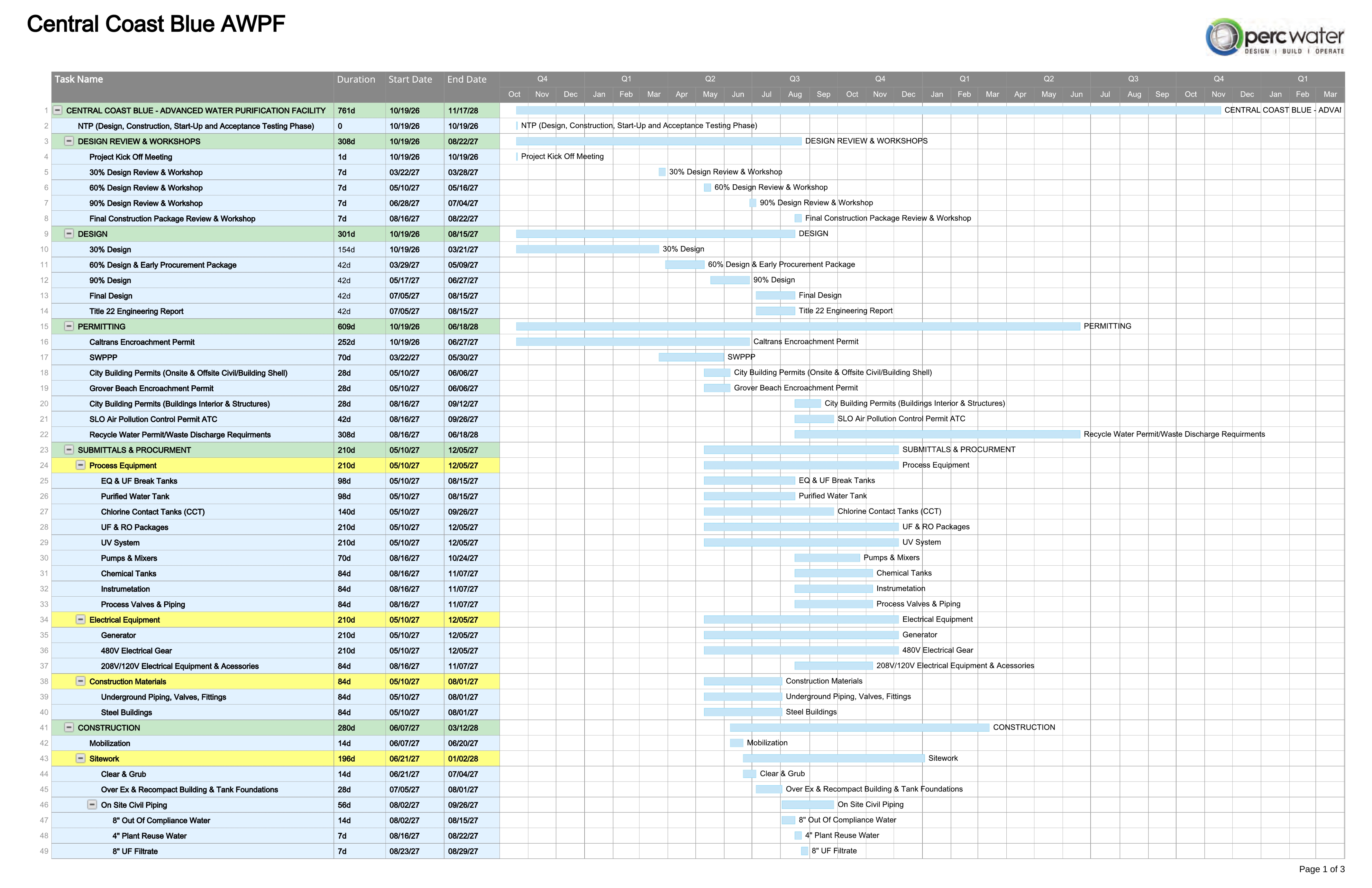Click the 03/12/28 end date of CONSTRUCTION
Image resolution: width=1372 pixels, height=888 pixels.
tap(471, 728)
